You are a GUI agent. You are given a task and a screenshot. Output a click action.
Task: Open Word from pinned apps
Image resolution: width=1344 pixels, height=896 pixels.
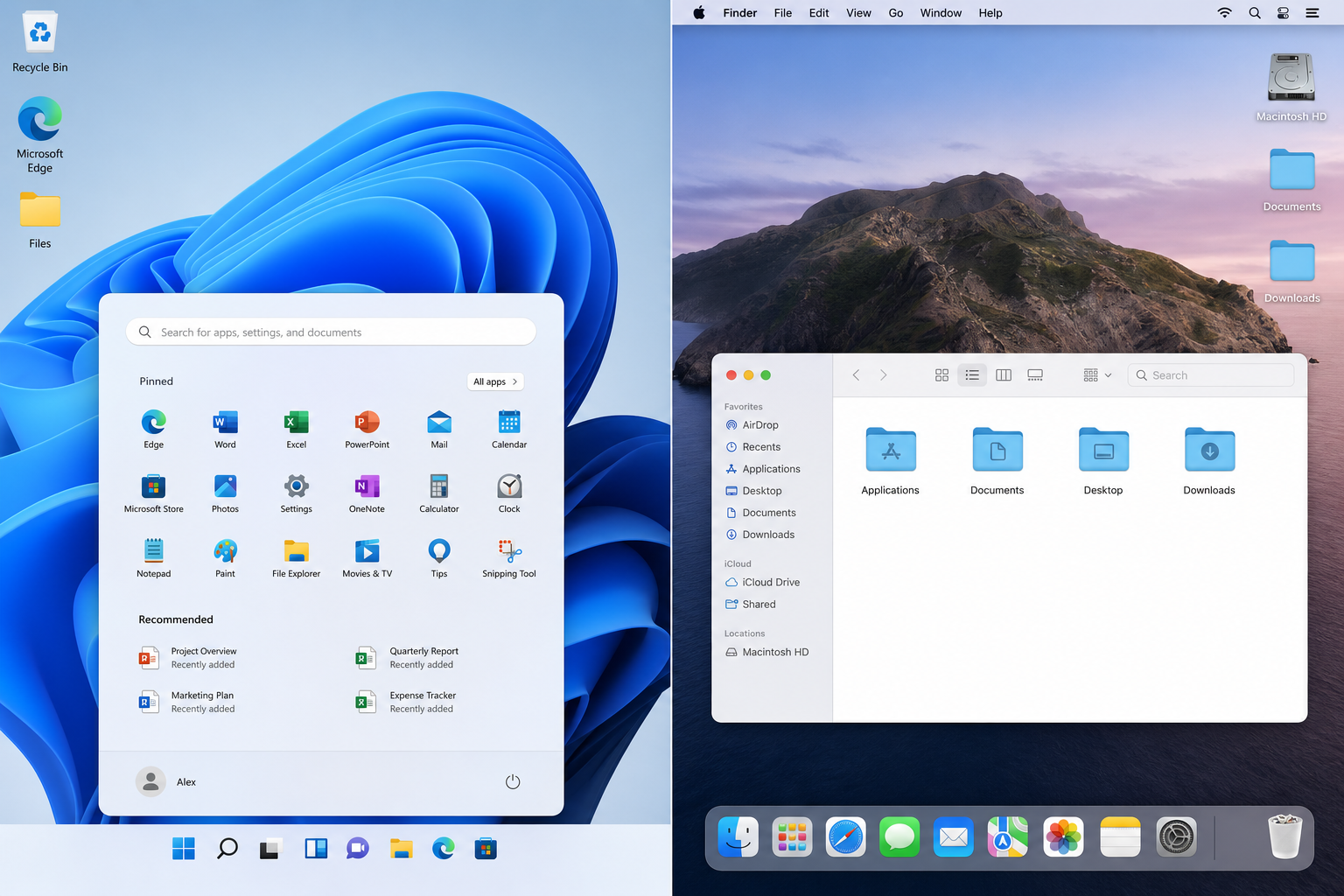coord(225,429)
